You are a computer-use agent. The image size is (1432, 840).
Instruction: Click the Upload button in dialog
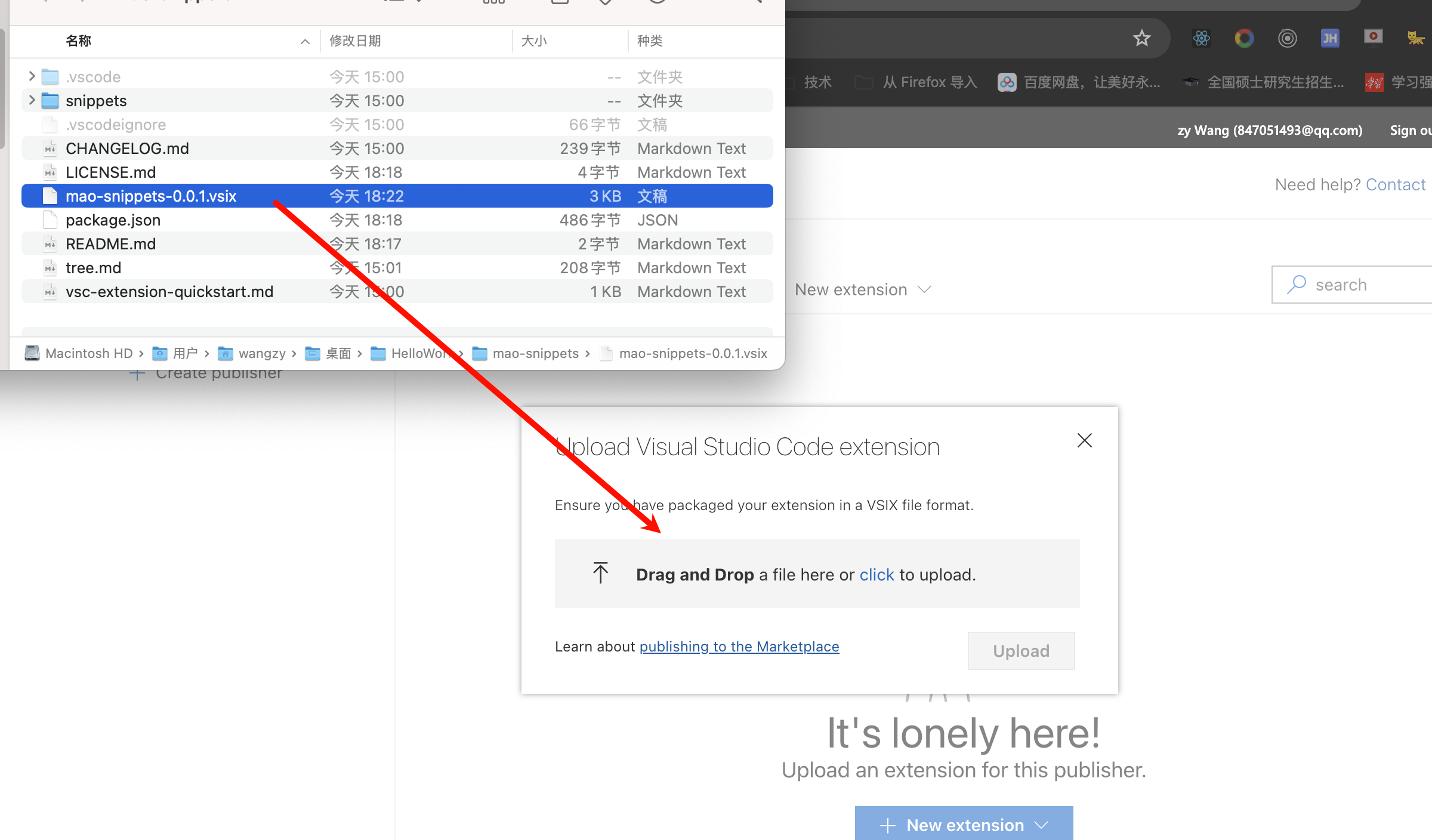point(1021,650)
